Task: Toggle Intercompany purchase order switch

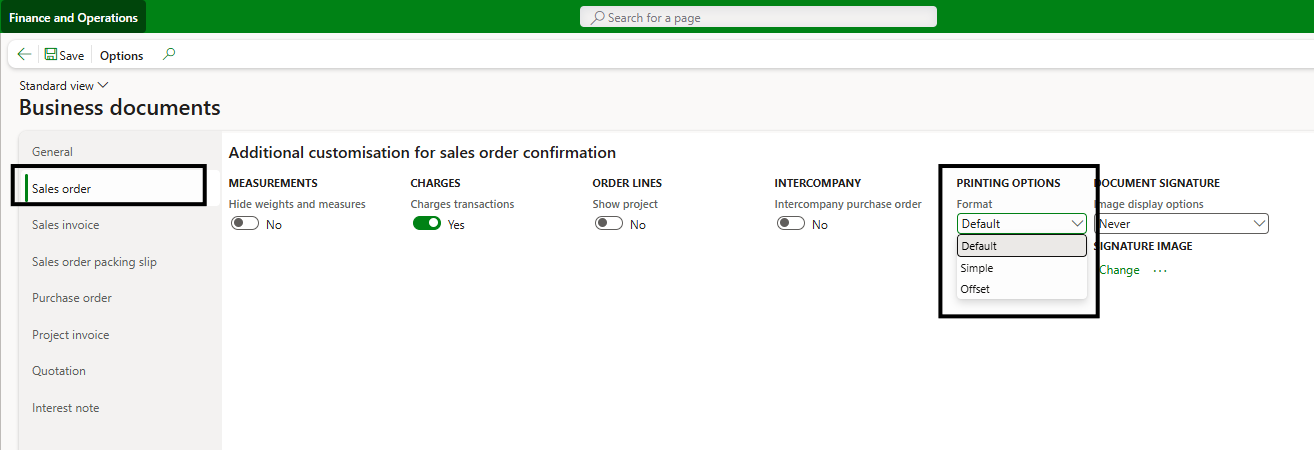Action: pyautogui.click(x=791, y=224)
